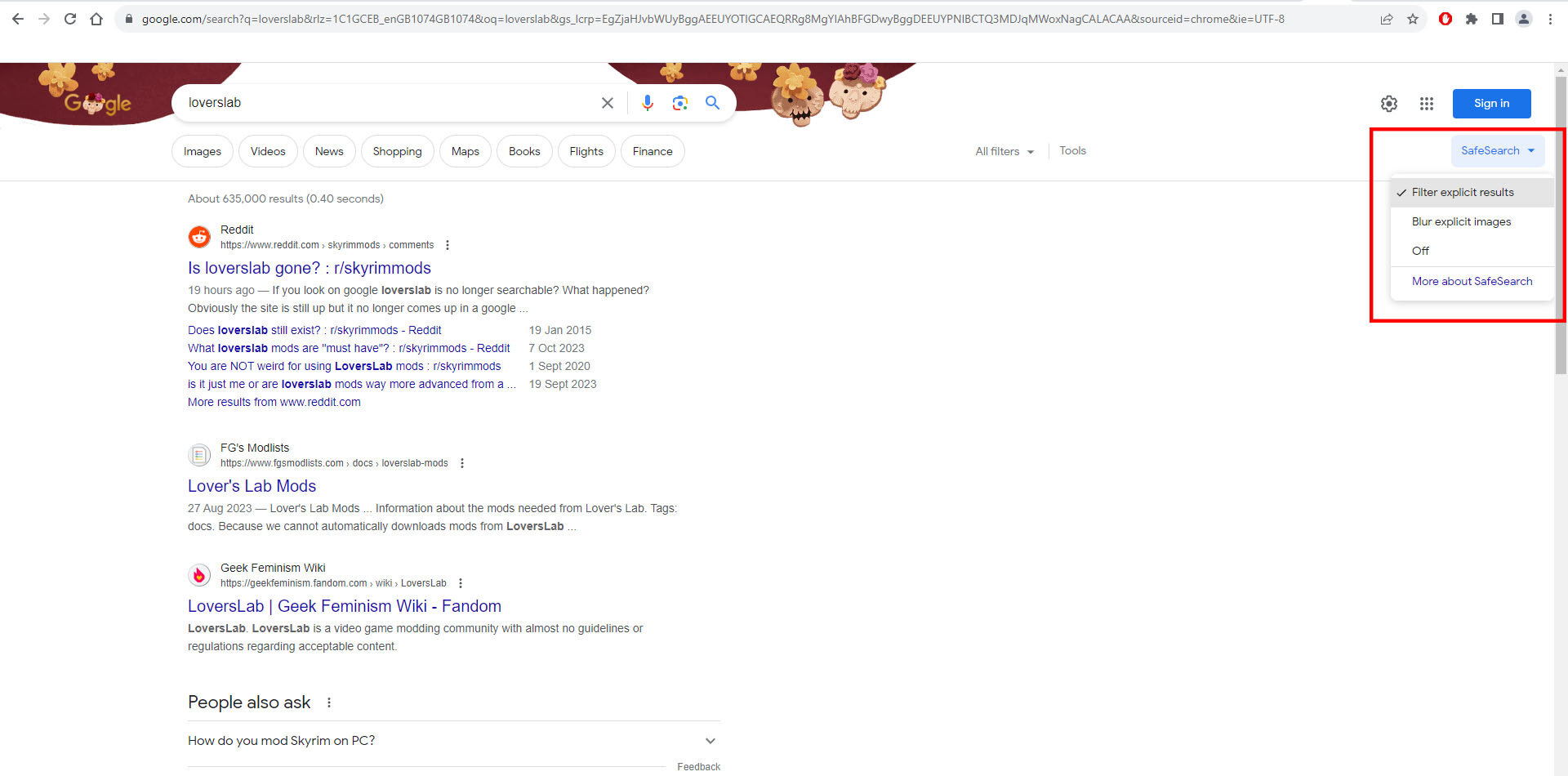
Task: Open the People also ask options menu
Action: tap(329, 702)
